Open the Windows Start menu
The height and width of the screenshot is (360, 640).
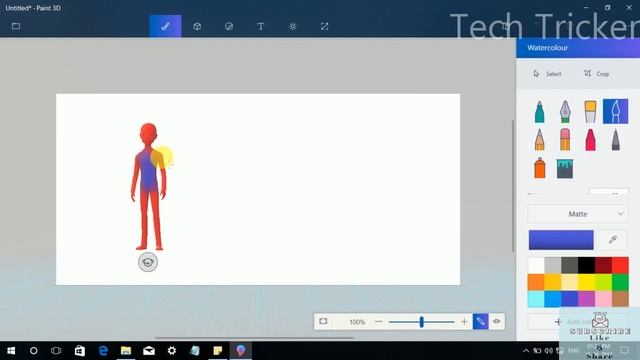pos(11,351)
